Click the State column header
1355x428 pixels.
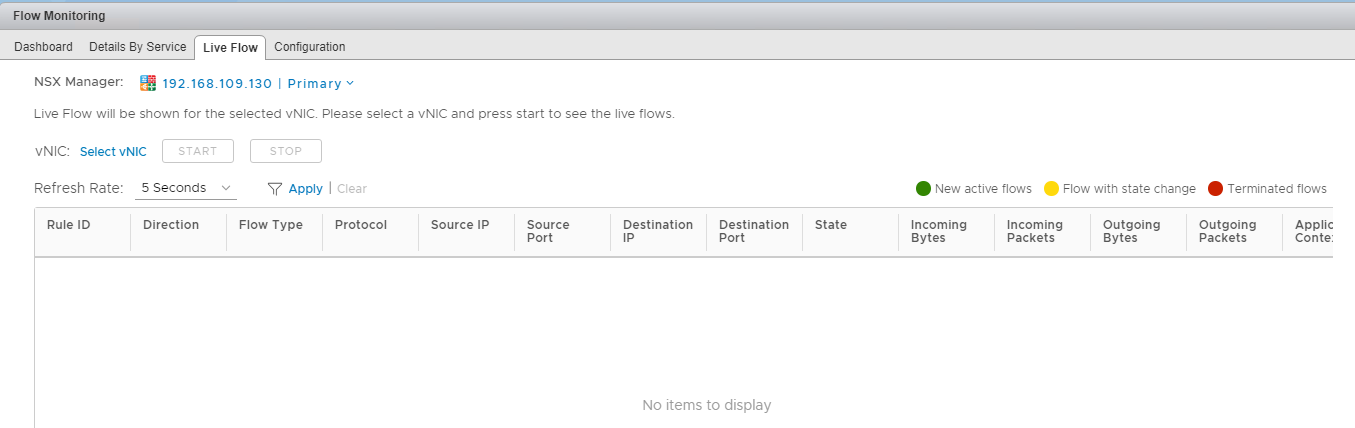point(831,225)
